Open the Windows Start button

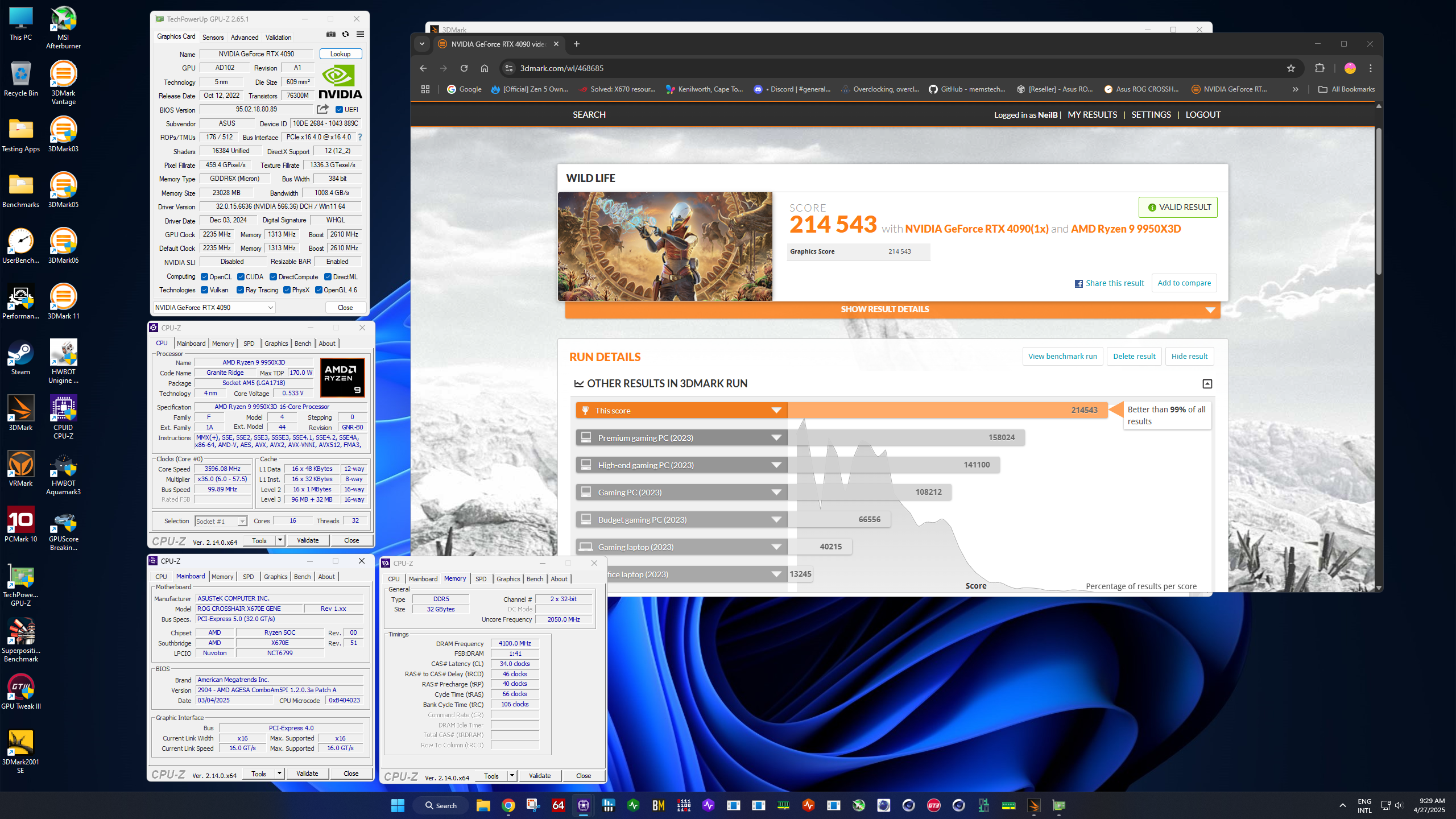point(398,805)
